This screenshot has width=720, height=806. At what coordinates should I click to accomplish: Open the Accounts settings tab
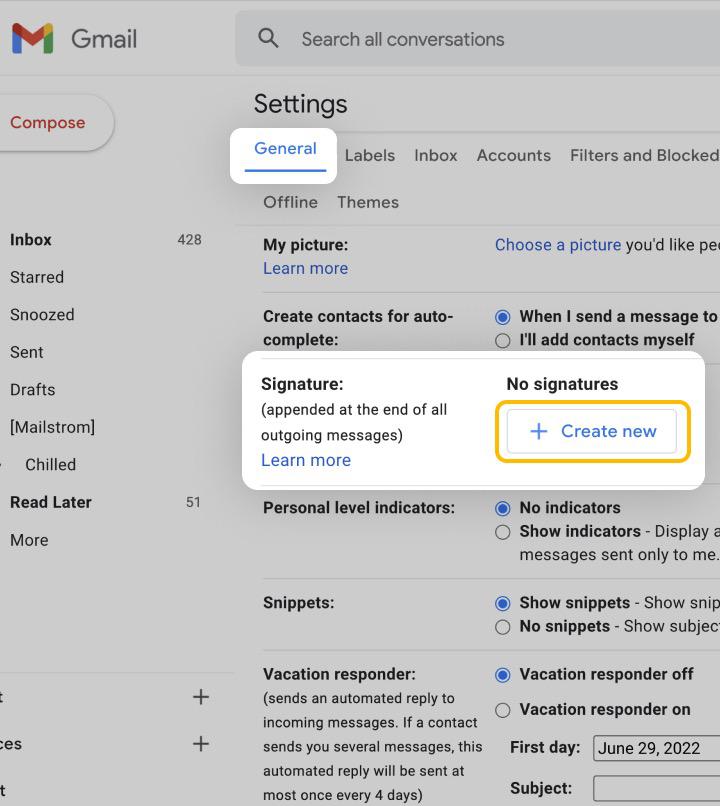[x=513, y=155]
